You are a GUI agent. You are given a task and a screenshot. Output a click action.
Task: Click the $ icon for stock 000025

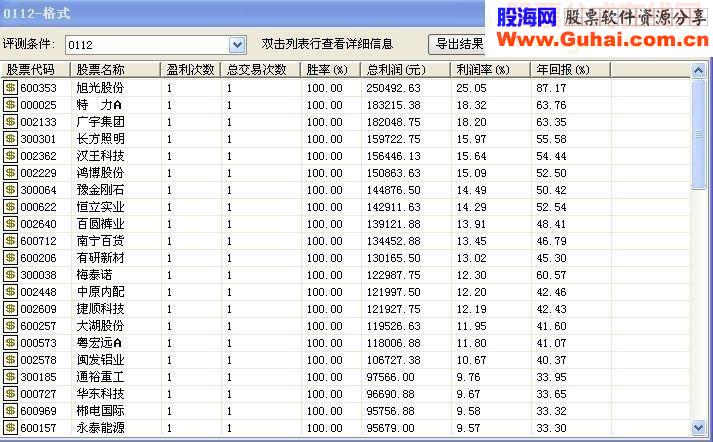10,105
